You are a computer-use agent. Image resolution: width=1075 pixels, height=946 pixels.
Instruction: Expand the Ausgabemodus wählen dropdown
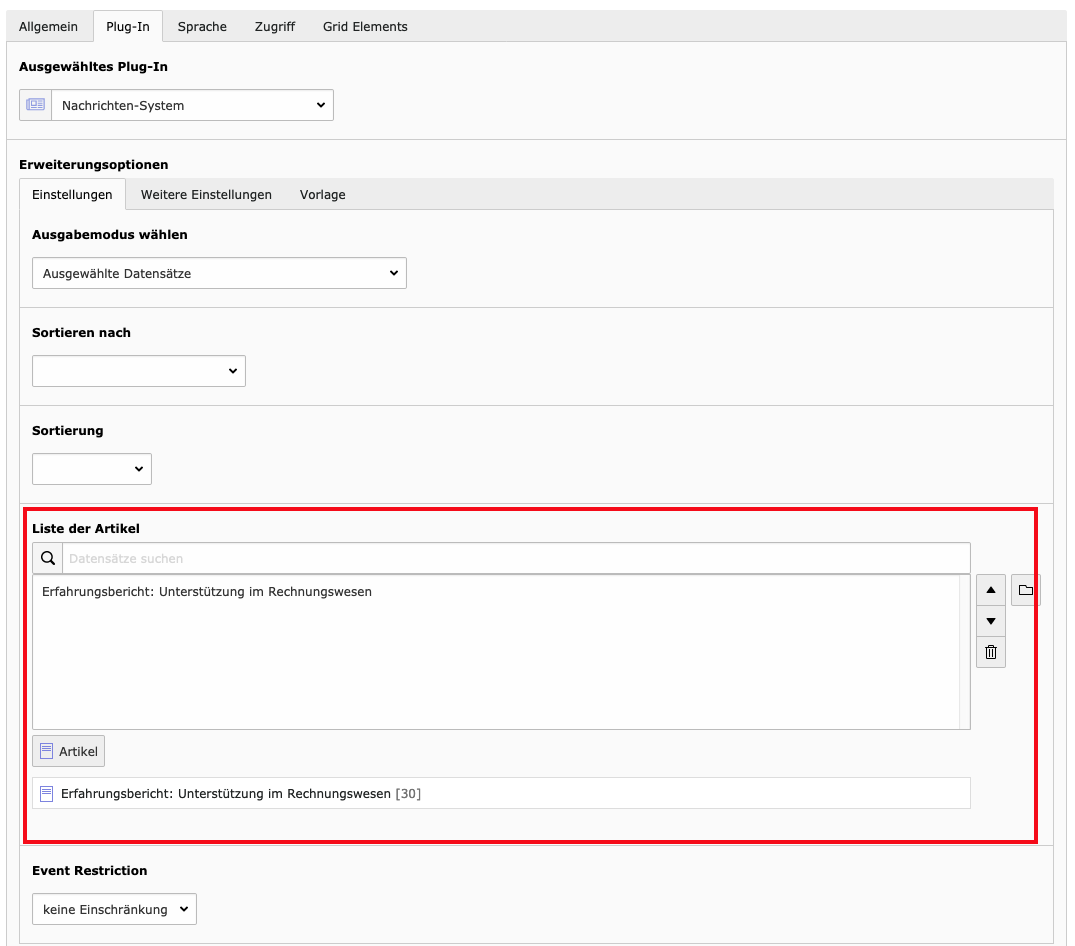[219, 273]
